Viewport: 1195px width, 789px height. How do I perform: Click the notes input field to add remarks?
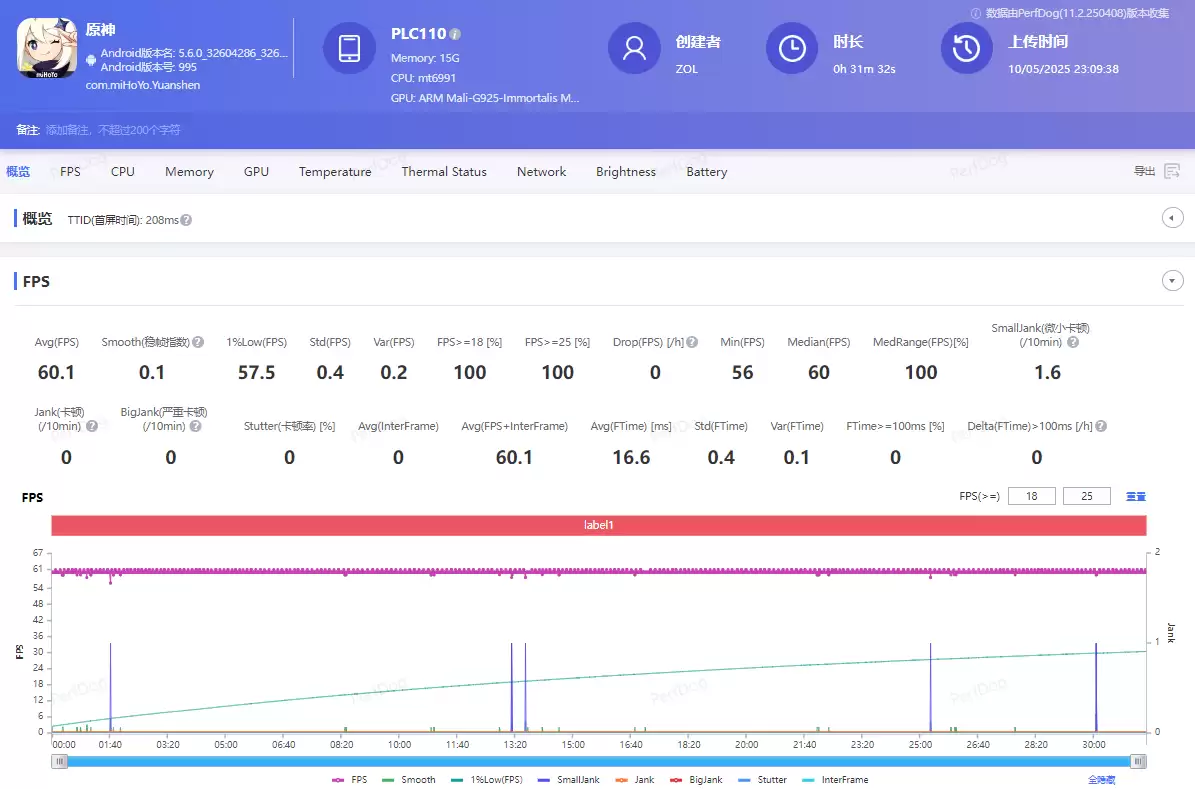pyautogui.click(x=113, y=130)
